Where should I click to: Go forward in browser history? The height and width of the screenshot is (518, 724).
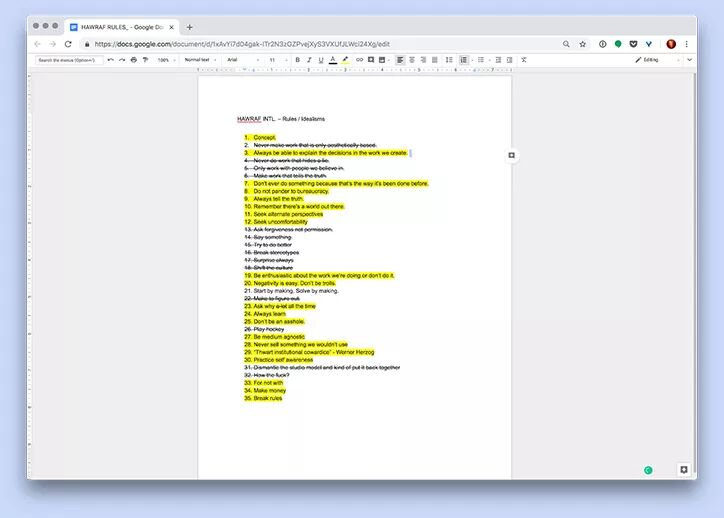pyautogui.click(x=53, y=44)
